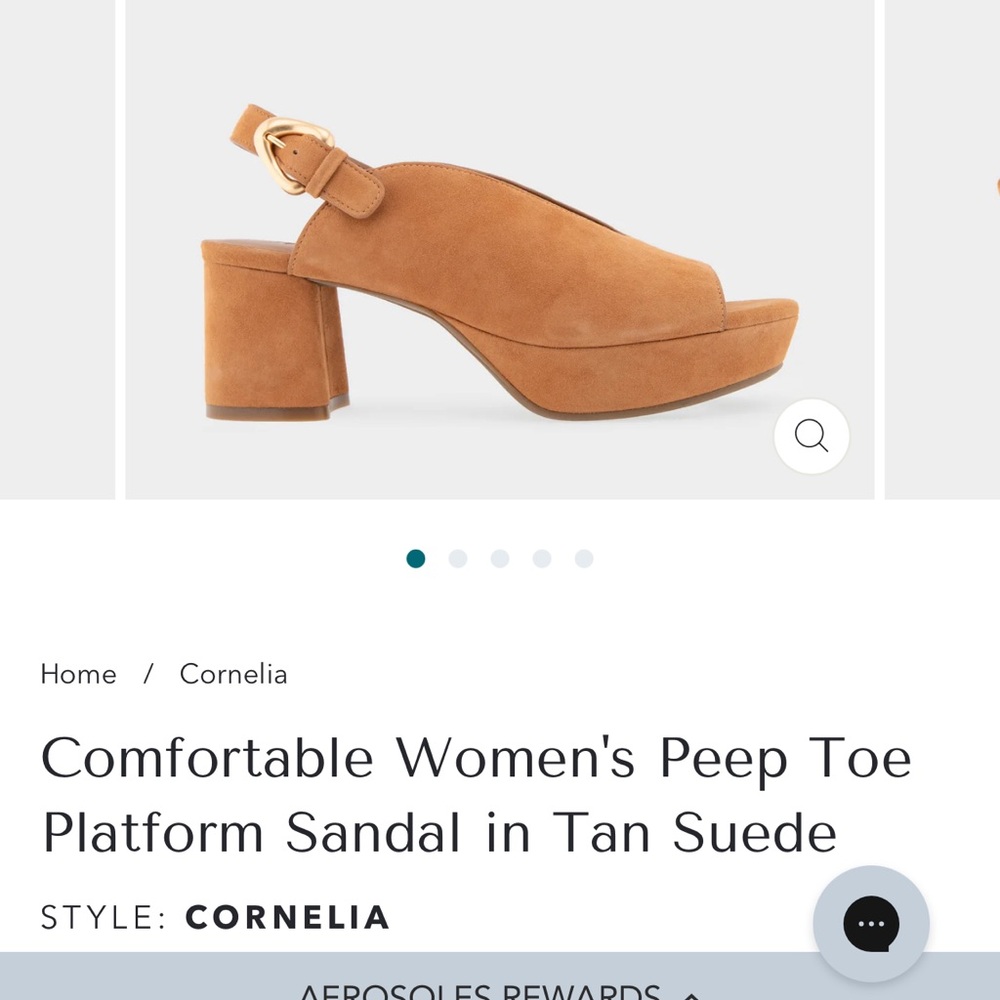The image size is (1000, 1000).
Task: Select the teal active first carousel dot
Action: (416, 559)
